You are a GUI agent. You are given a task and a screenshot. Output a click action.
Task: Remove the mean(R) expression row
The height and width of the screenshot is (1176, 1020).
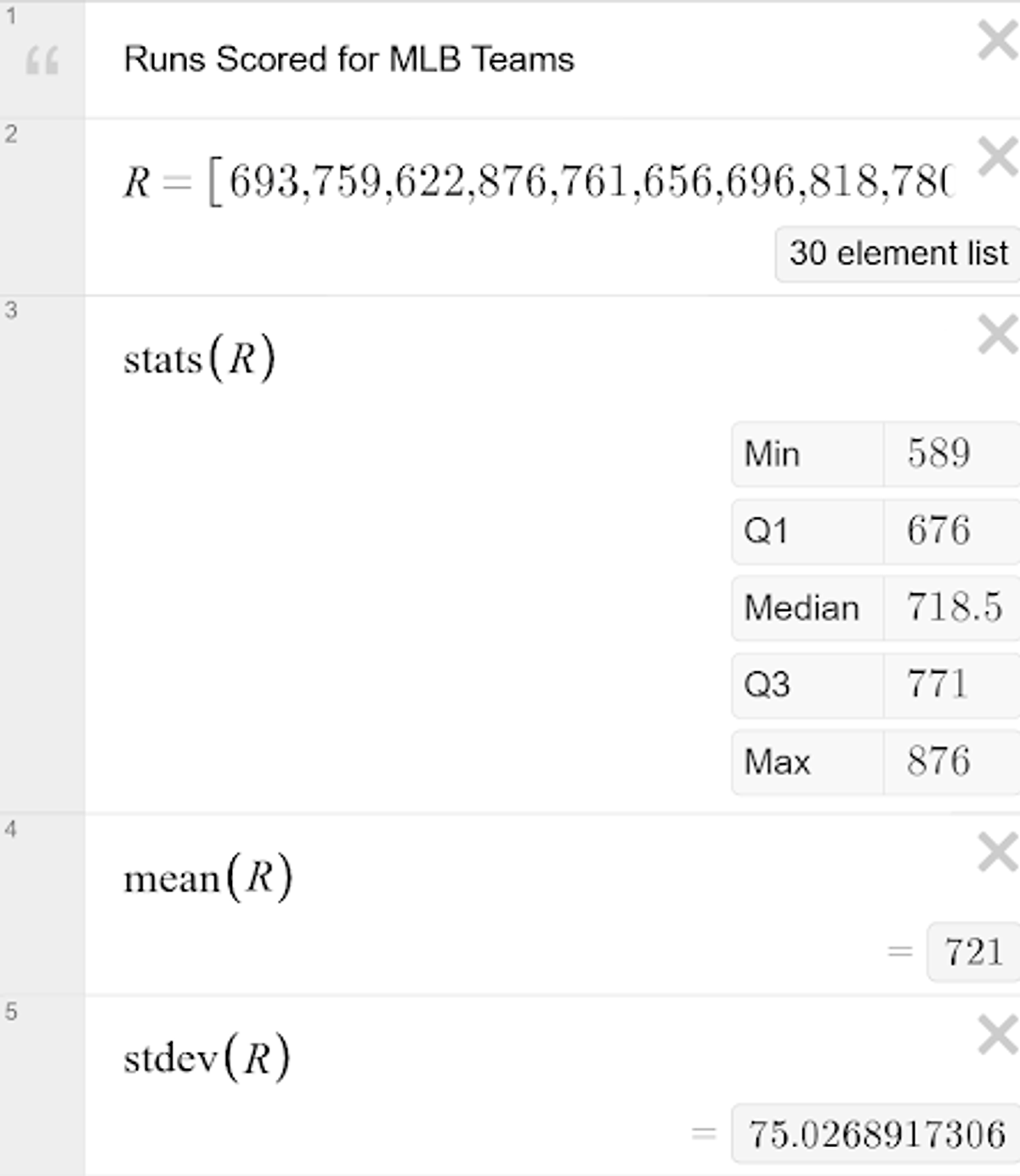click(x=997, y=852)
